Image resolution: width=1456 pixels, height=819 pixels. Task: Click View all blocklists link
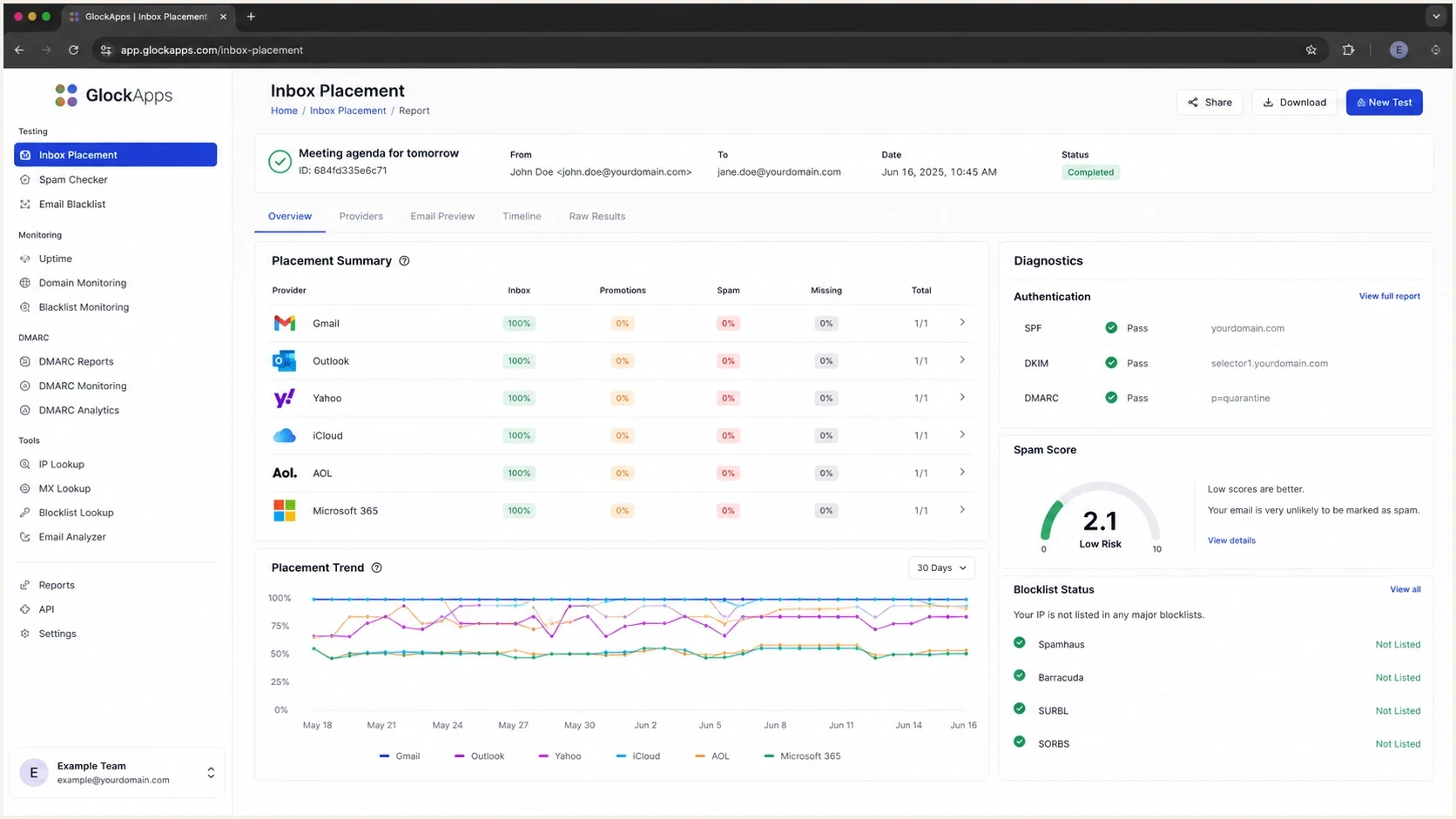tap(1405, 589)
